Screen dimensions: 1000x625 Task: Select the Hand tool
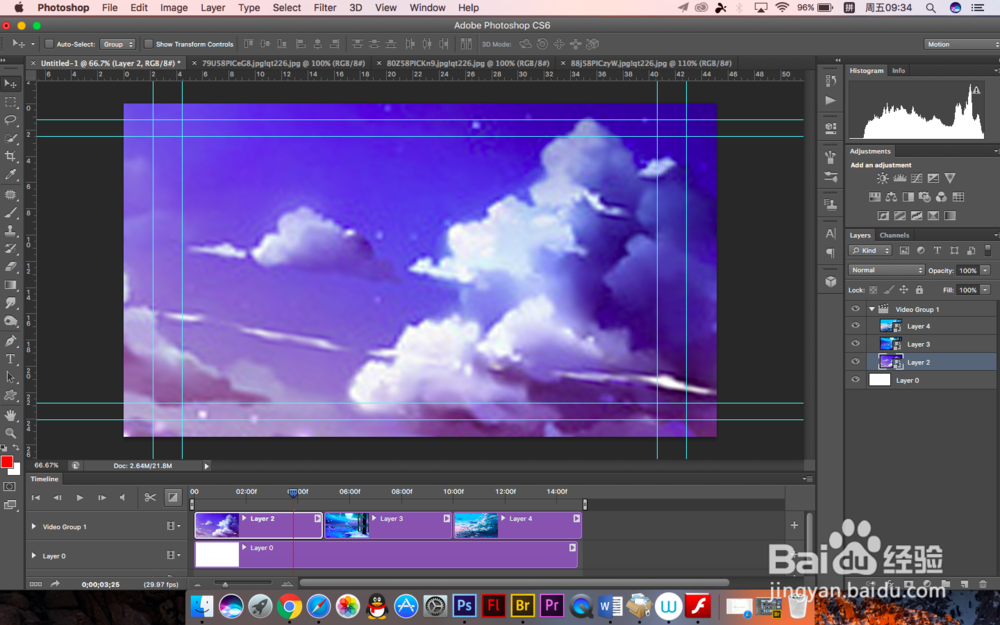[x=10, y=415]
